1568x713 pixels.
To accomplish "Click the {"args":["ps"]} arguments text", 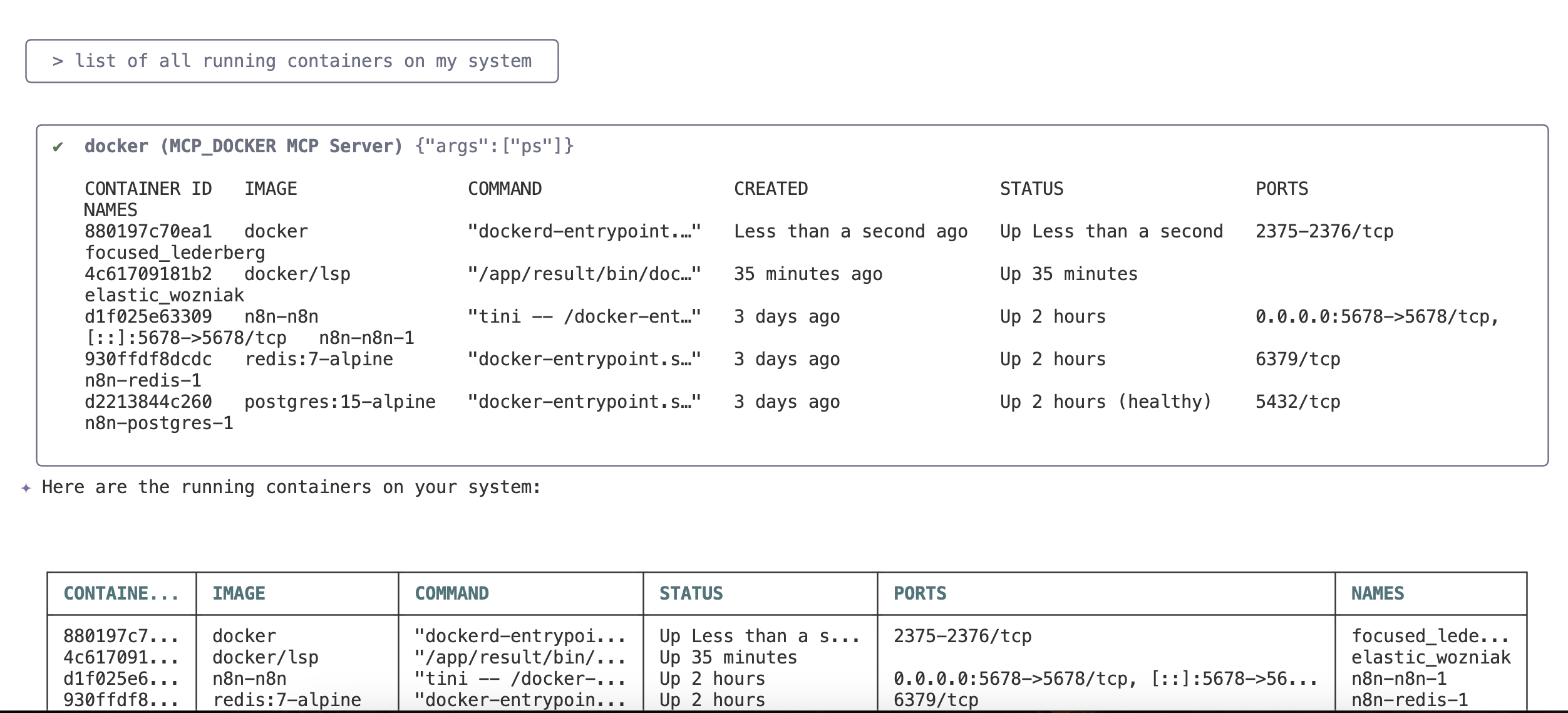I will tap(493, 146).
